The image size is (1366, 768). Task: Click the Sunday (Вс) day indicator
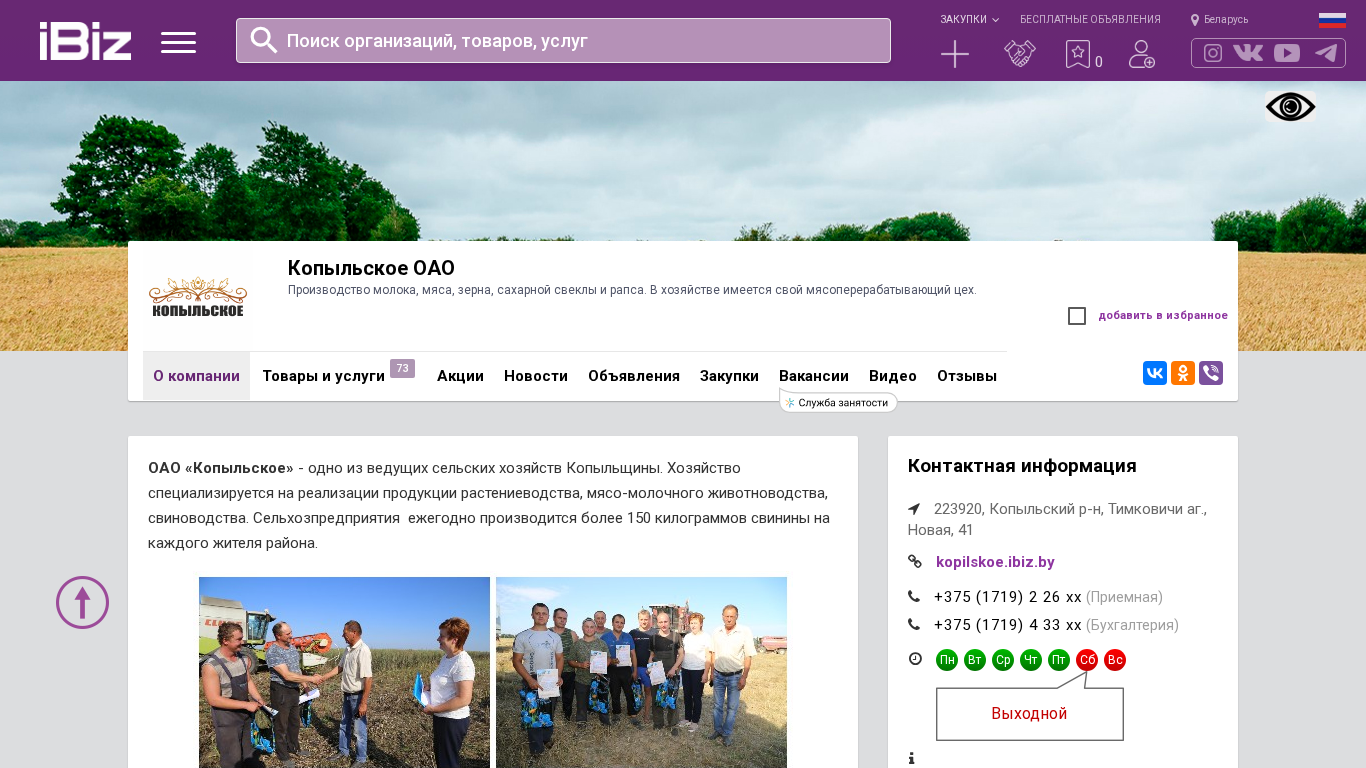(1115, 660)
